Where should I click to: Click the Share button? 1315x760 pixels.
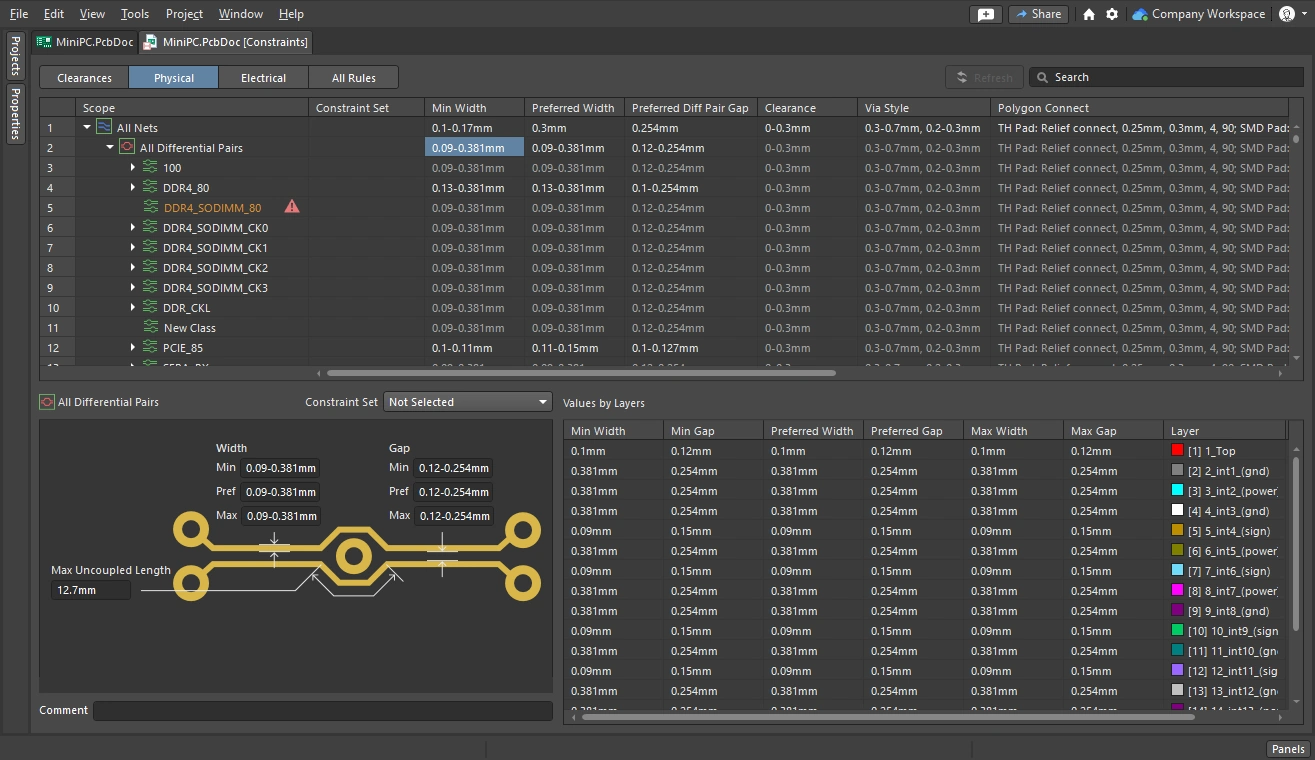pyautogui.click(x=1037, y=14)
